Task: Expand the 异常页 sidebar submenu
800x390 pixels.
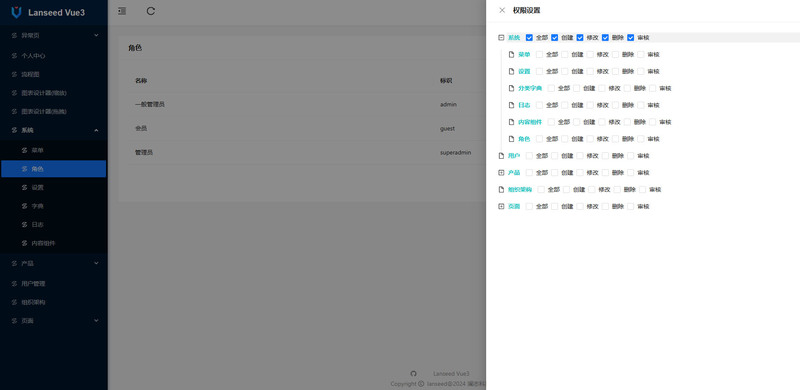Action: point(54,35)
